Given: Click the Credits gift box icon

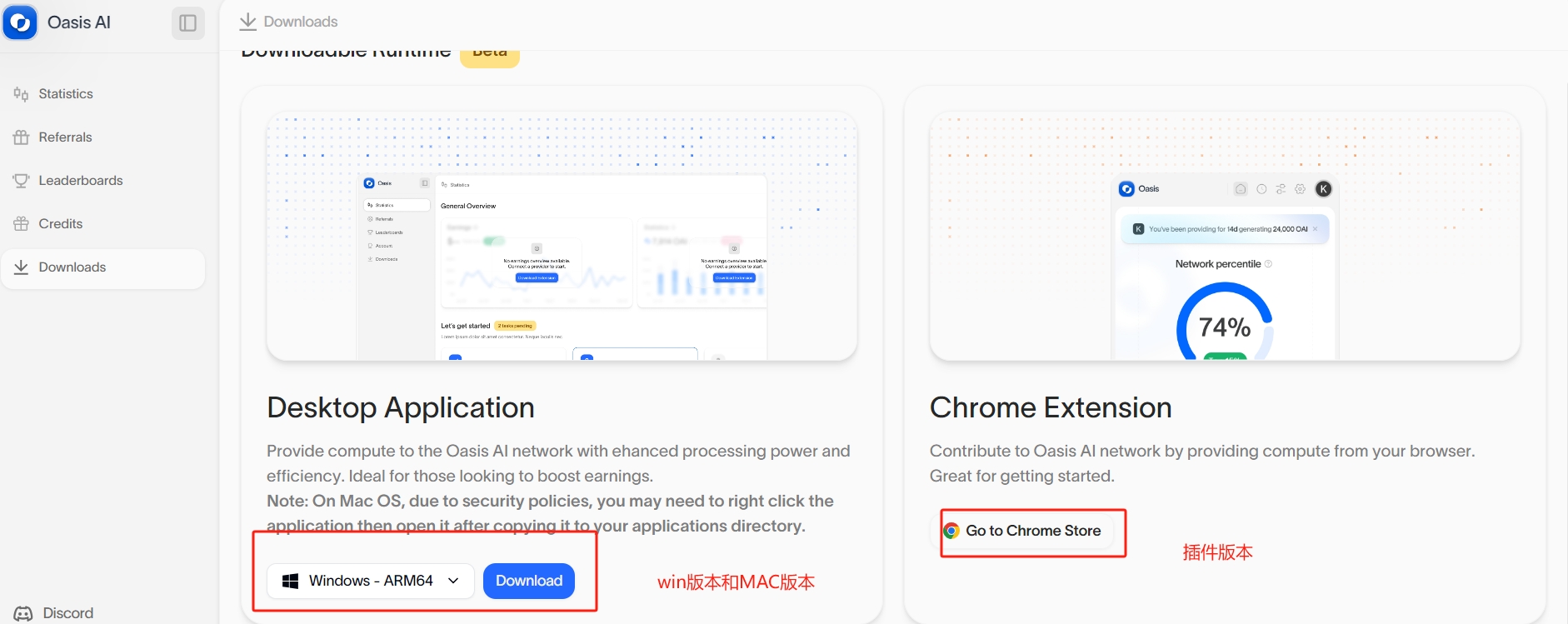Looking at the screenshot, I should (x=22, y=224).
